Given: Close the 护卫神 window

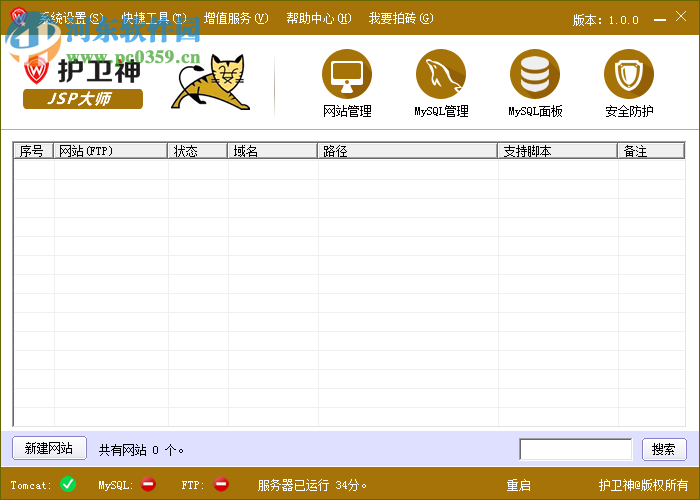Looking at the screenshot, I should [x=681, y=17].
